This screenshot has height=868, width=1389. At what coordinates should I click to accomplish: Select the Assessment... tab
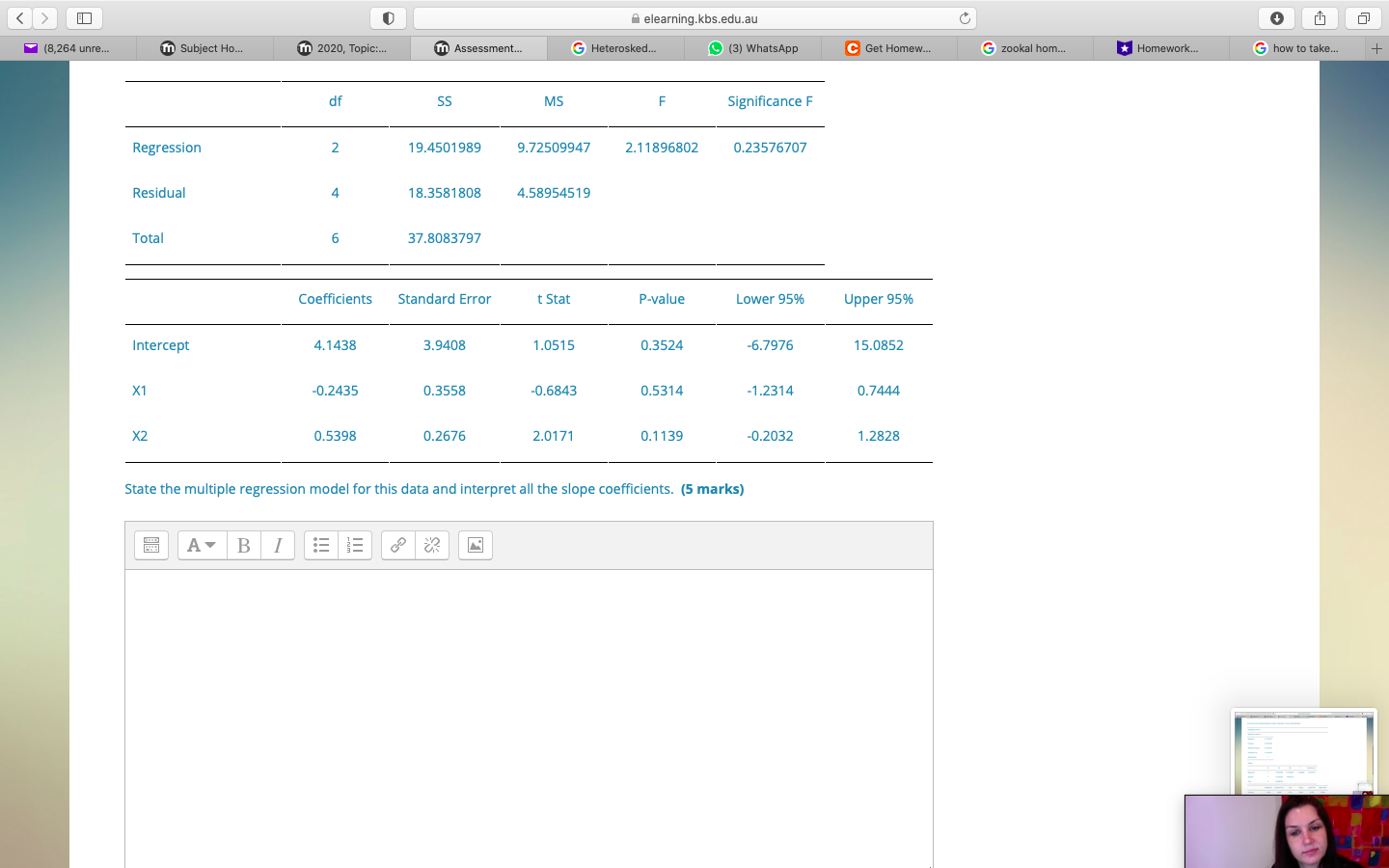tap(478, 48)
